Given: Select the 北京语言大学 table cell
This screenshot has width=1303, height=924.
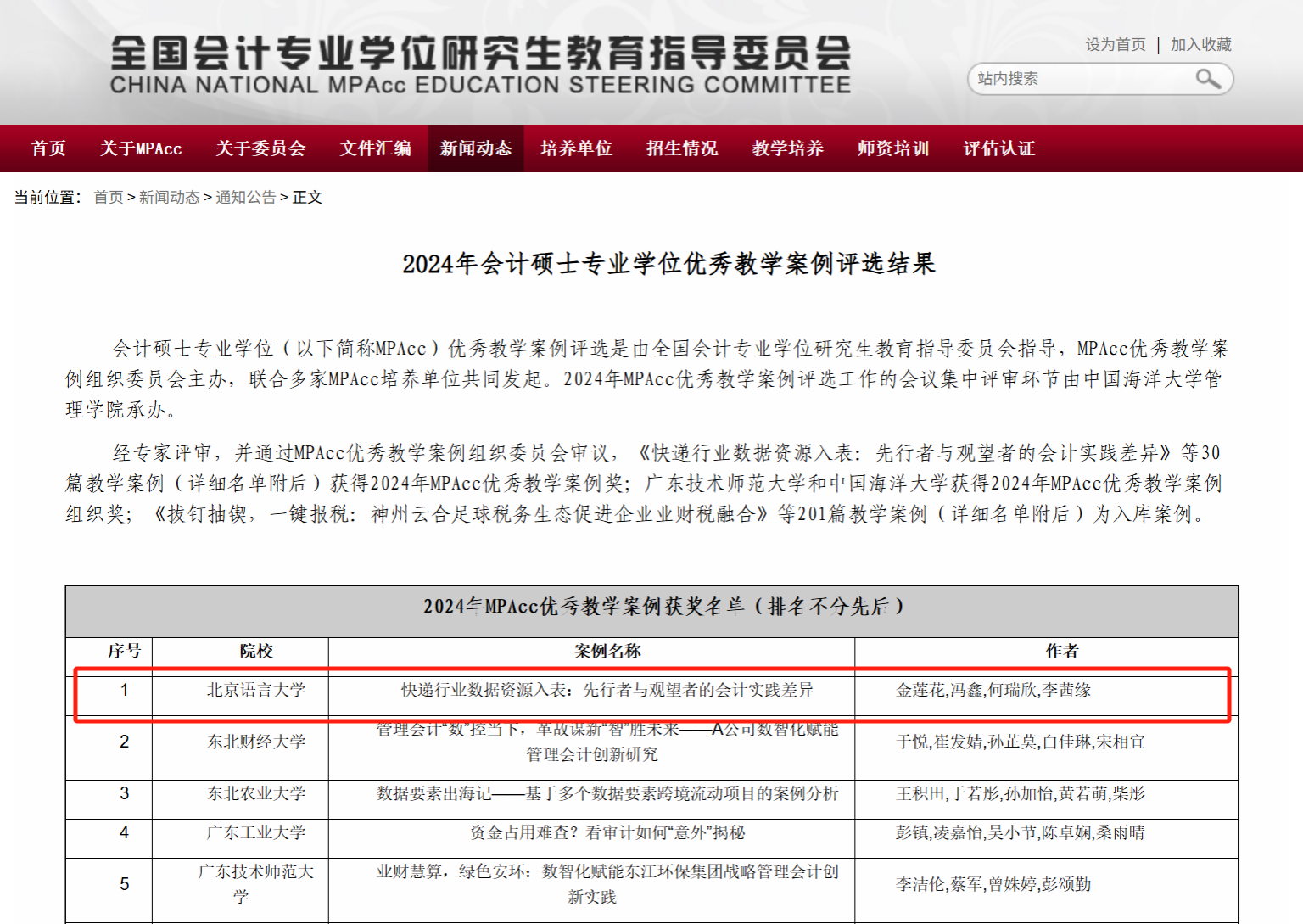Looking at the screenshot, I should tap(256, 691).
